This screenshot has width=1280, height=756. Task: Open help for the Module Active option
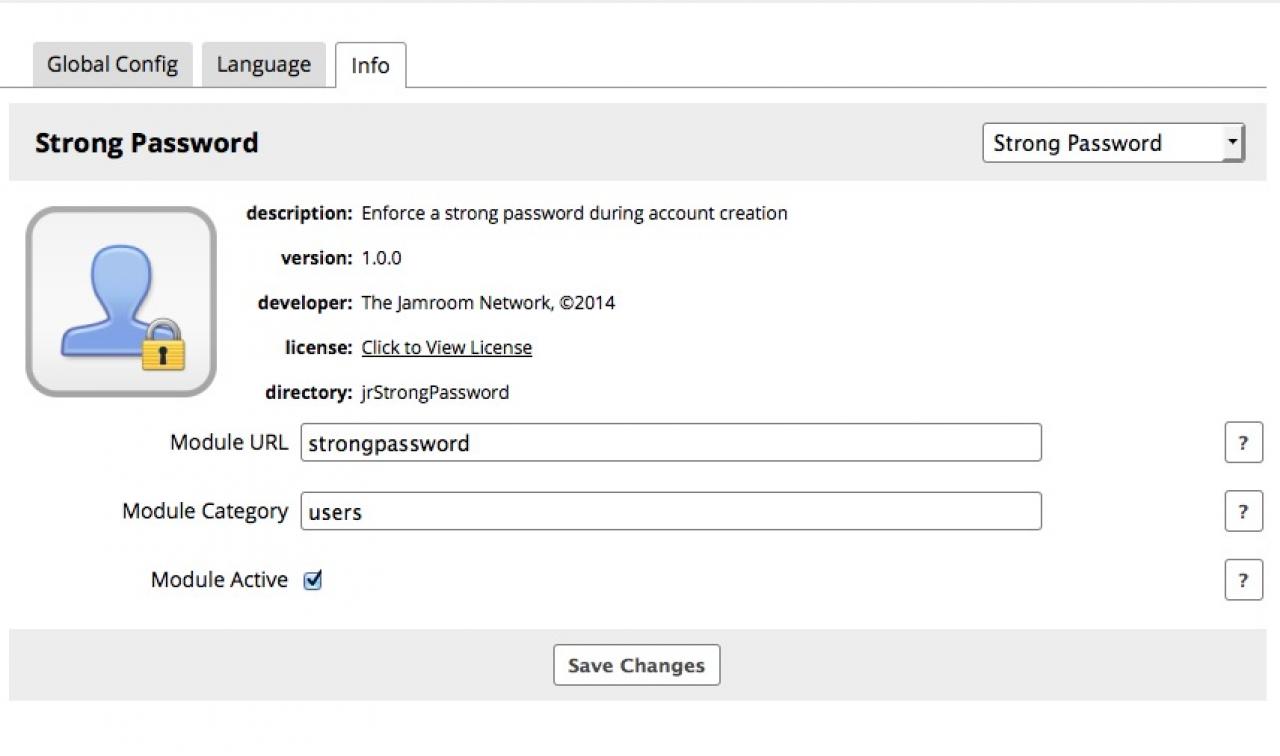1243,580
